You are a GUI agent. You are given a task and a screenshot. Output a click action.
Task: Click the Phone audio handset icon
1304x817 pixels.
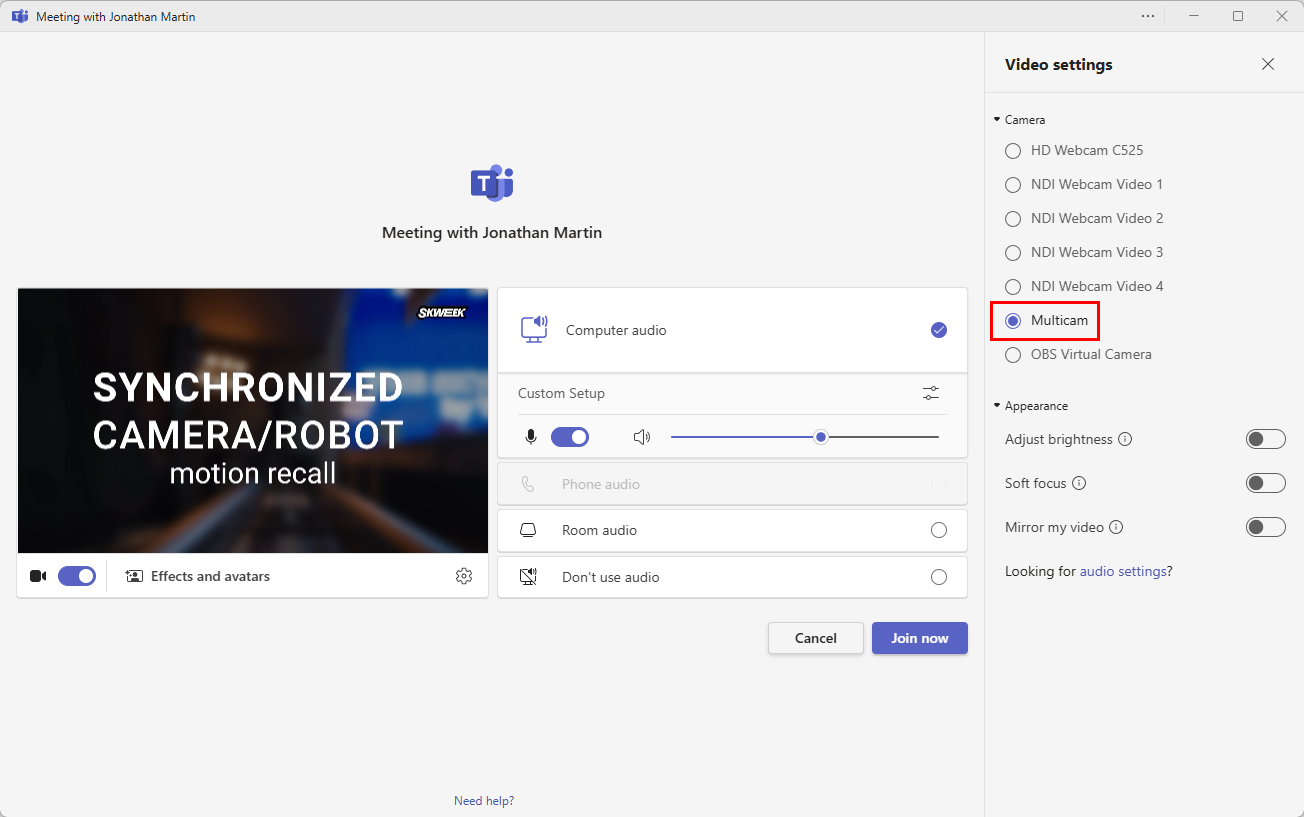528,484
